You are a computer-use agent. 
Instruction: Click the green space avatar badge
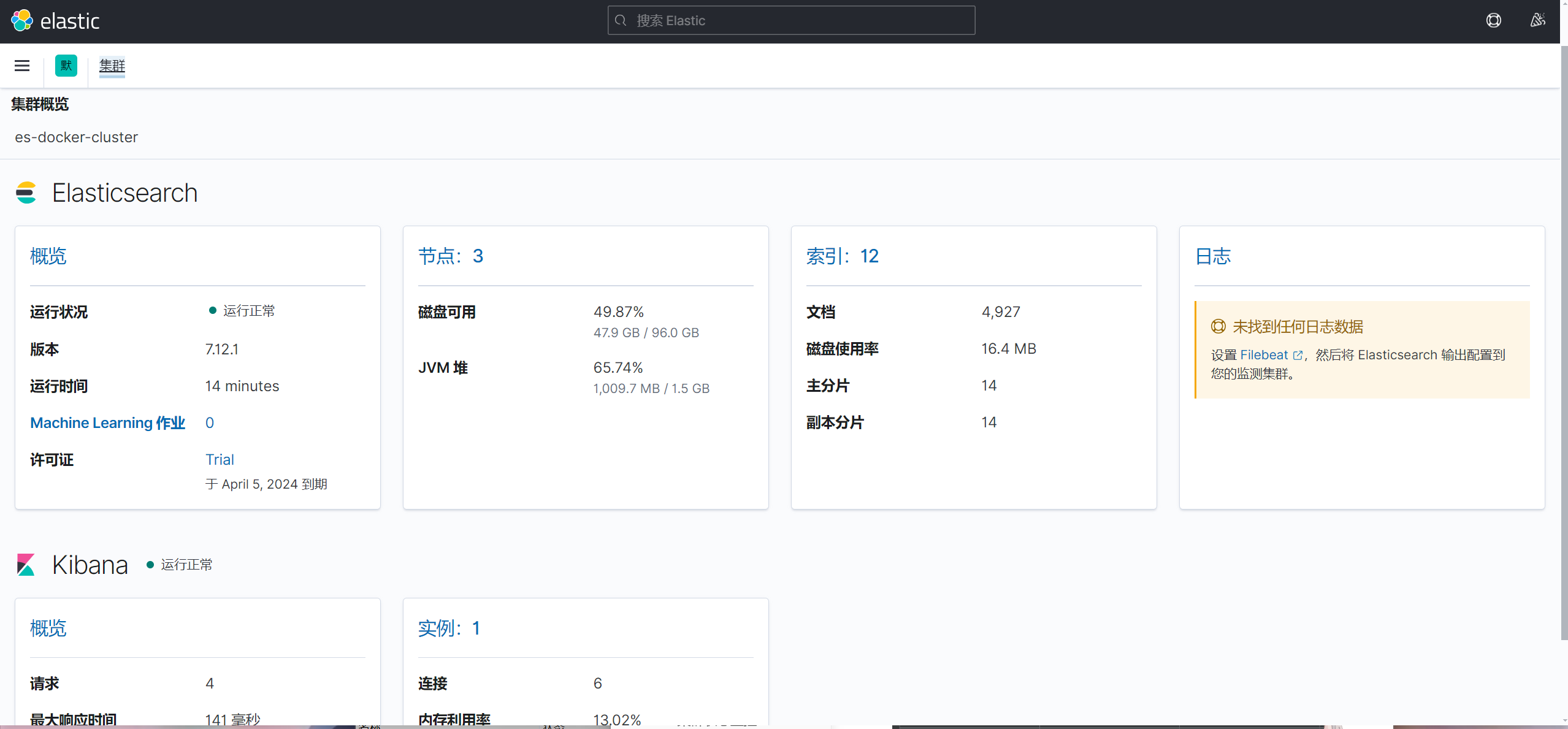point(66,66)
